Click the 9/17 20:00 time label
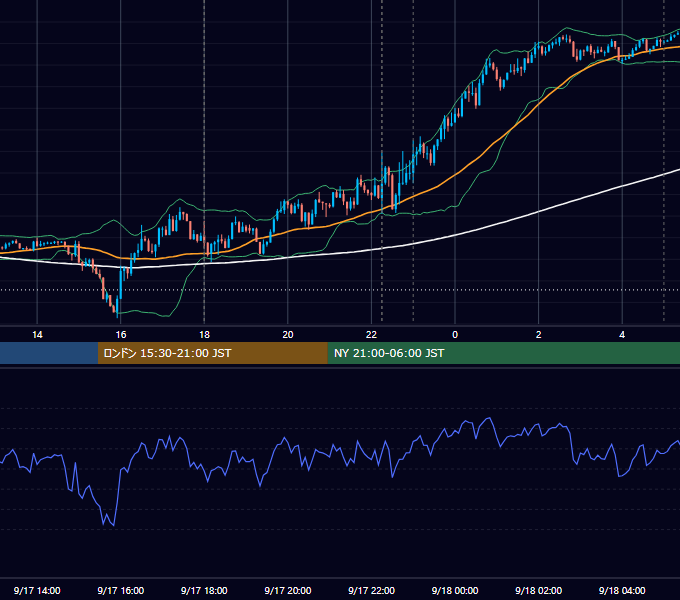This screenshot has width=680, height=600. click(x=288, y=590)
